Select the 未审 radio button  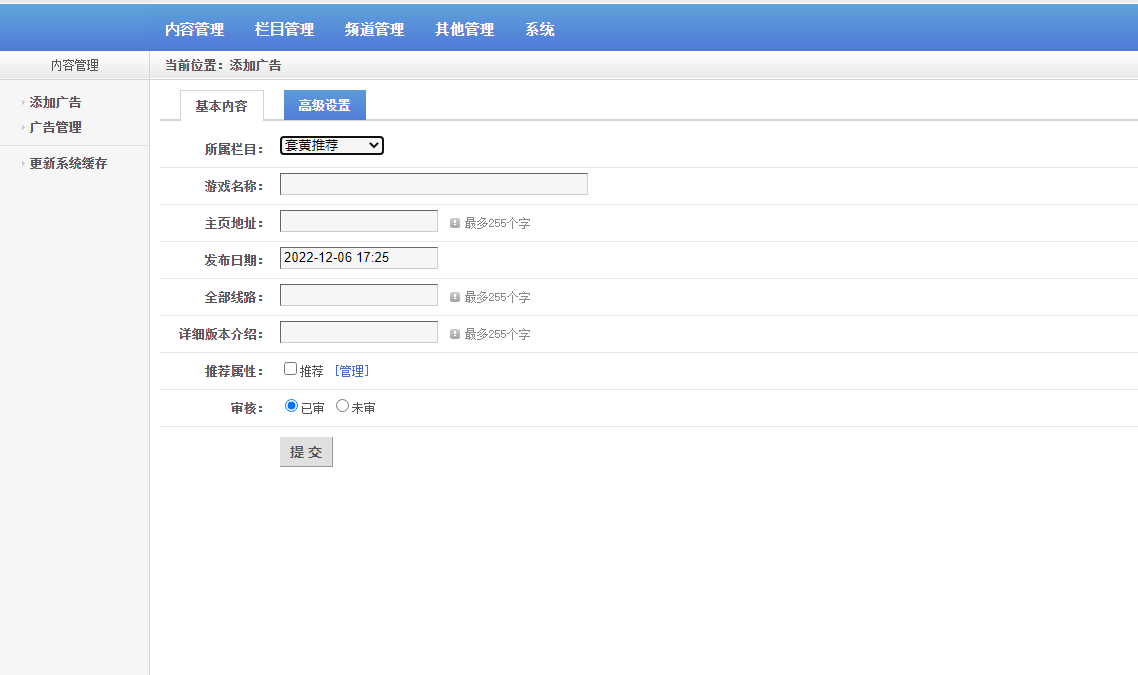[x=343, y=406]
